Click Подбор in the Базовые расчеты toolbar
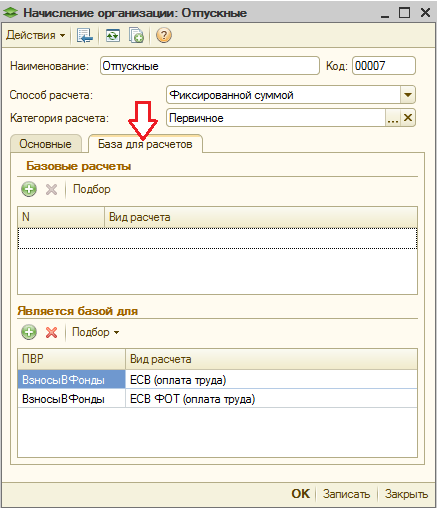 92,189
